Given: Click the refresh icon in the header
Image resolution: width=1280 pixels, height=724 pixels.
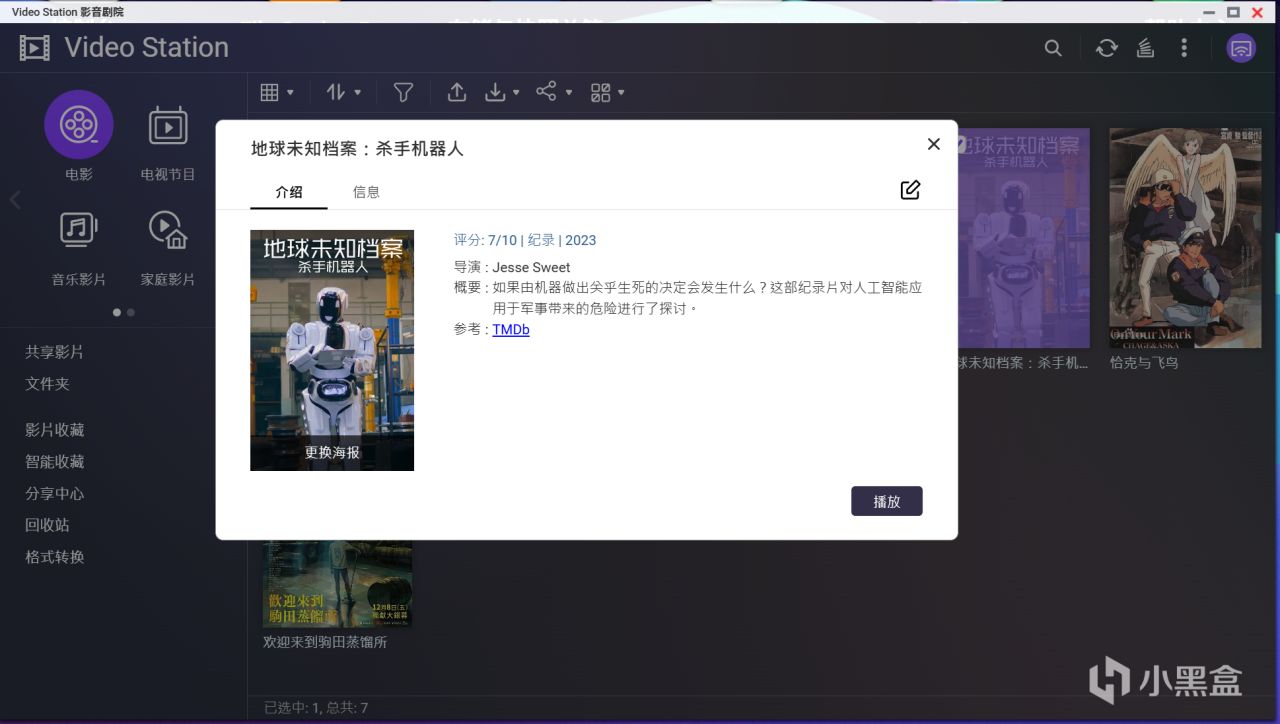Looking at the screenshot, I should coord(1106,48).
